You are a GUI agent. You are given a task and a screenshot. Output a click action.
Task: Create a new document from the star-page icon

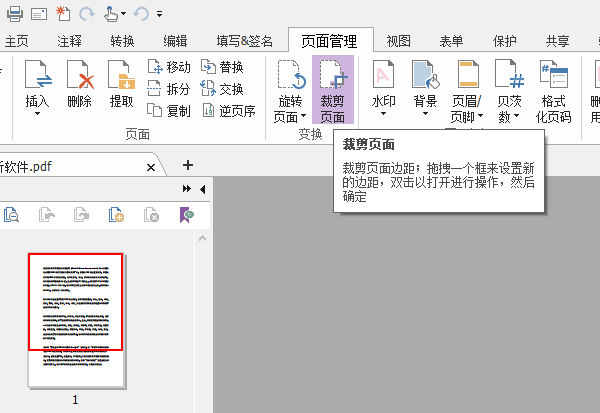[63, 14]
